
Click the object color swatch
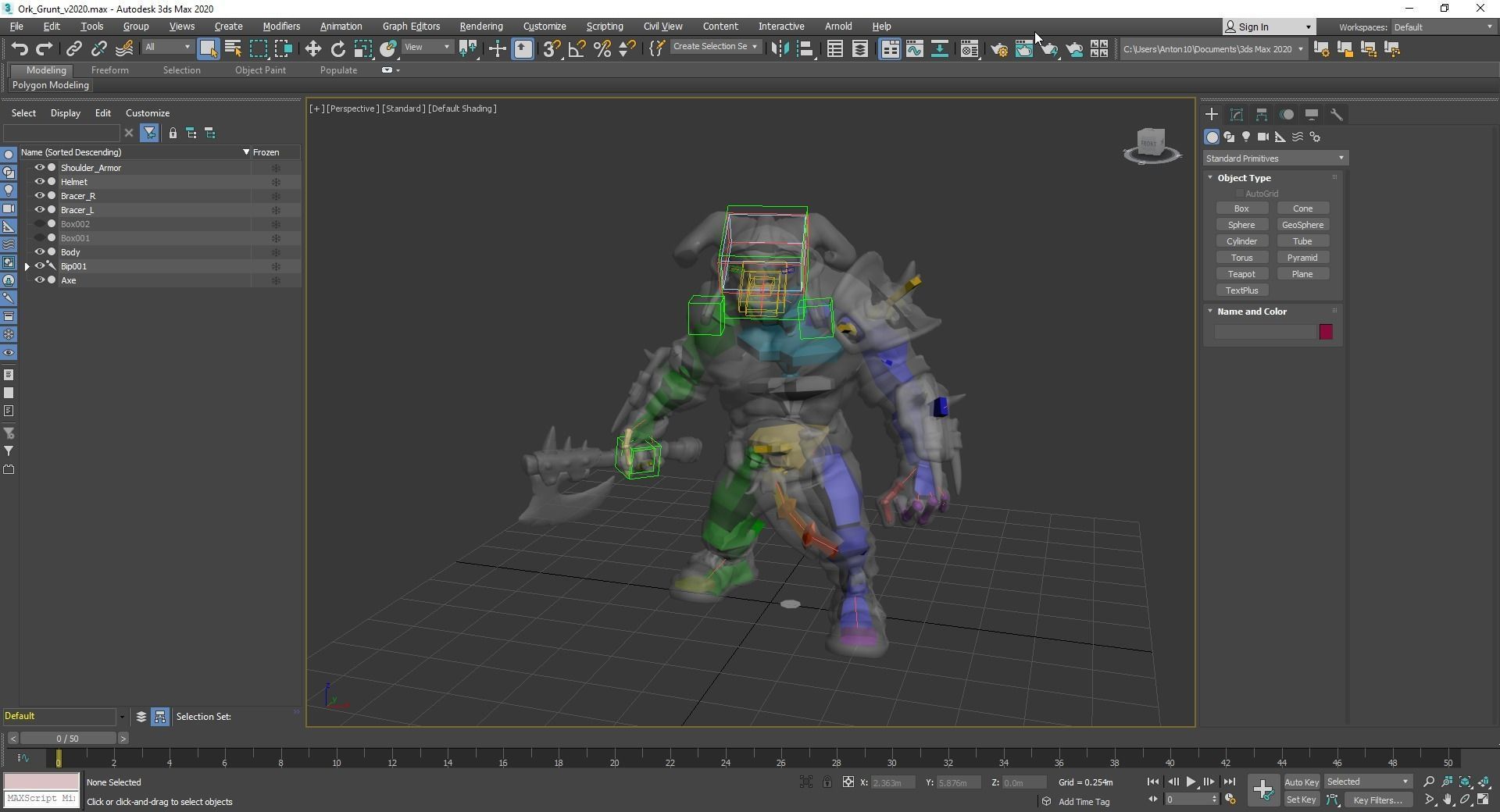point(1326,333)
